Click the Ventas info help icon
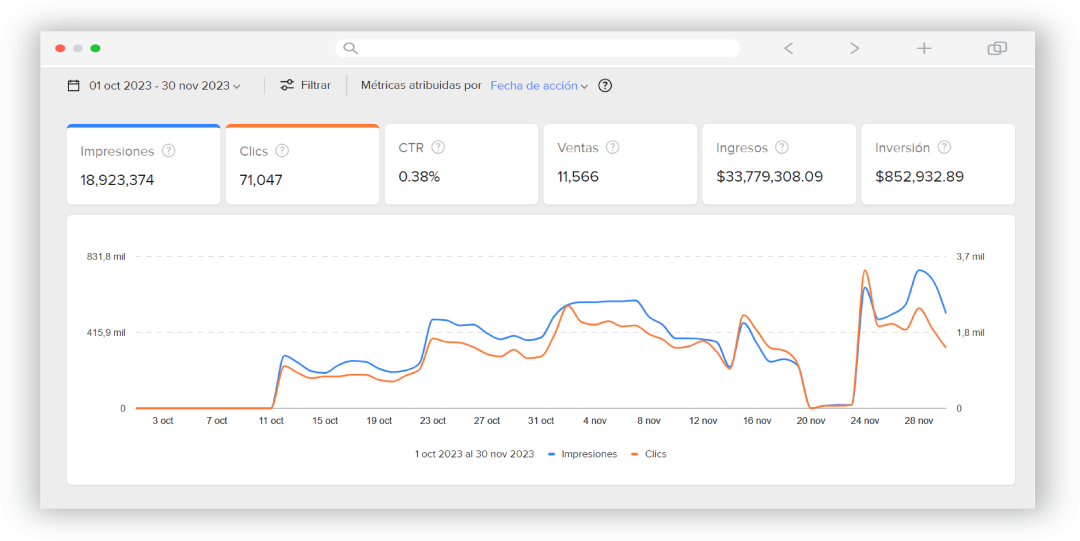 (612, 147)
